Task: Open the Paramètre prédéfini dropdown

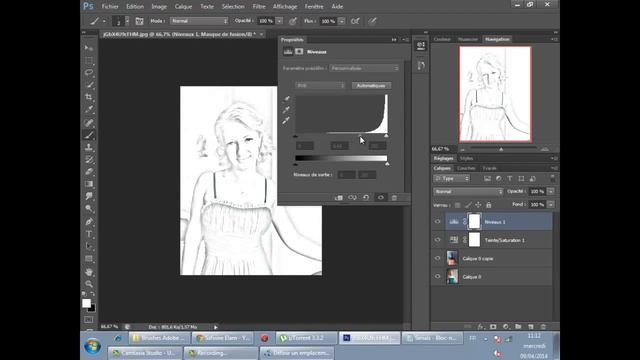Action: coord(364,68)
